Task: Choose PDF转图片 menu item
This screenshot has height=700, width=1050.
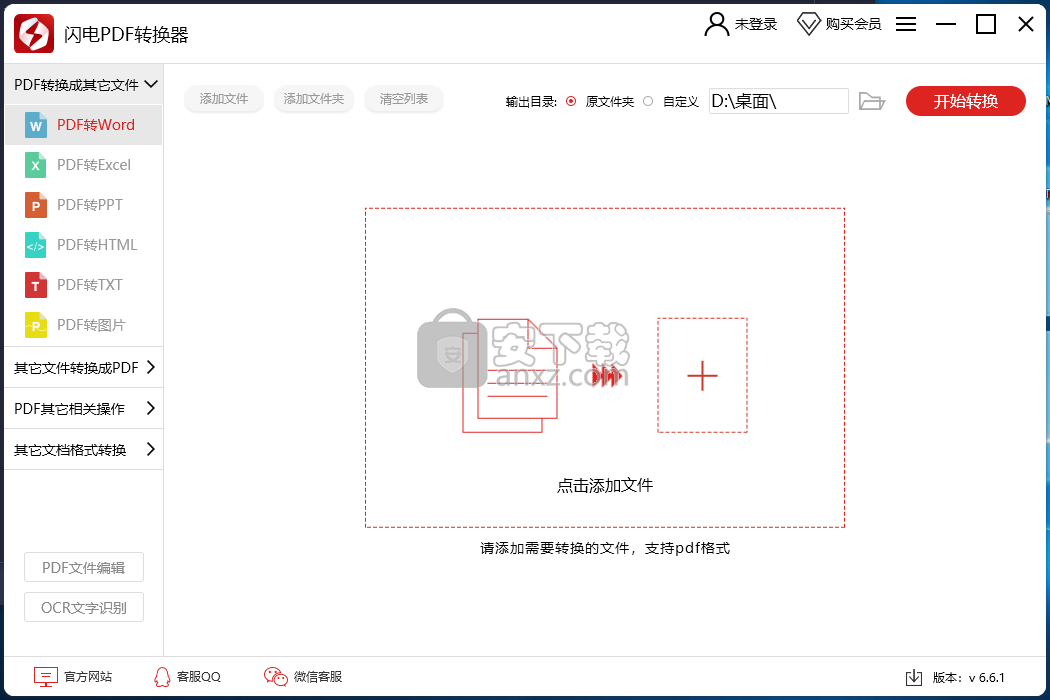Action: tap(84, 325)
